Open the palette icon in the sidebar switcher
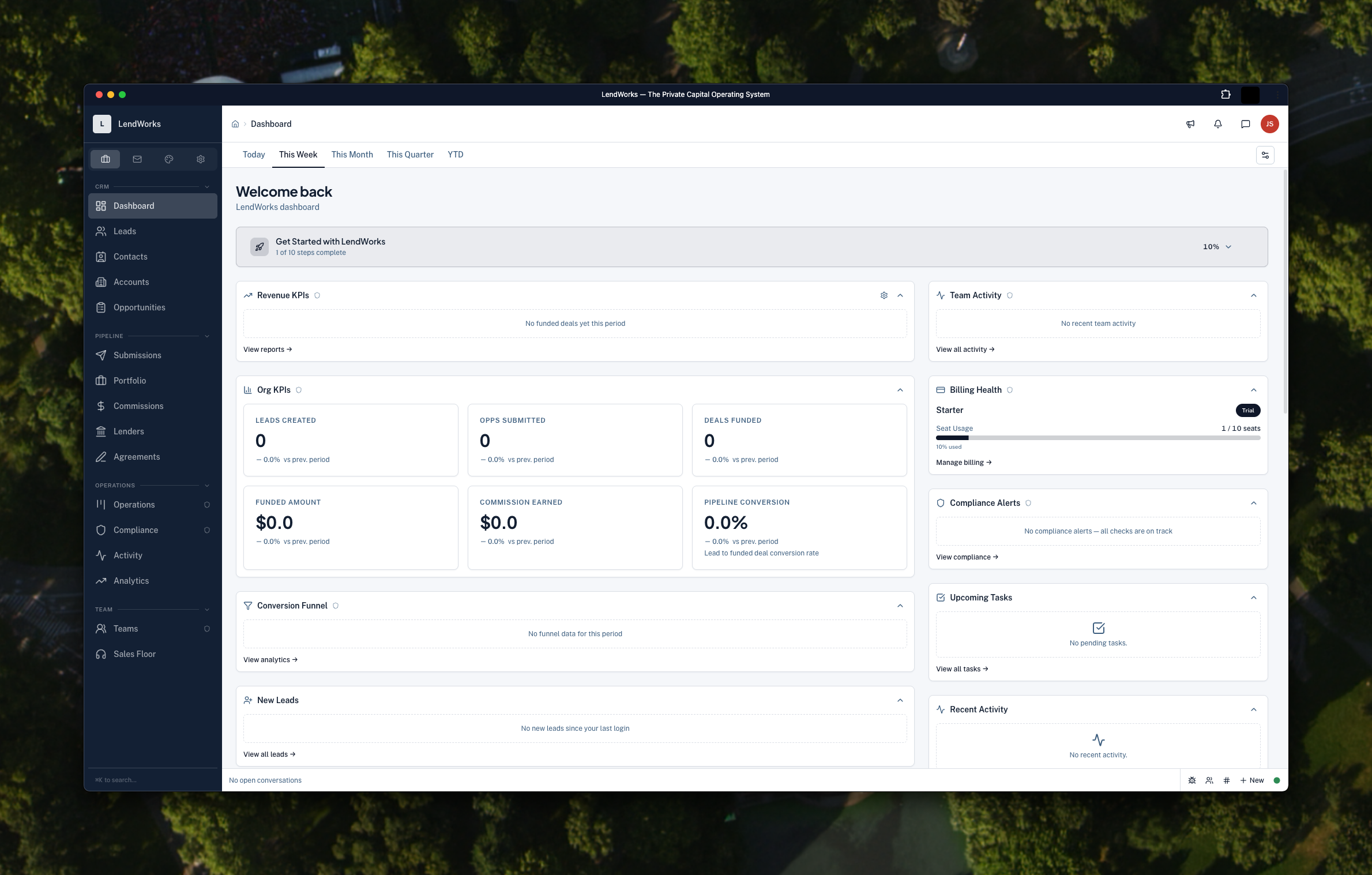The height and width of the screenshot is (875, 1372). pyautogui.click(x=169, y=159)
